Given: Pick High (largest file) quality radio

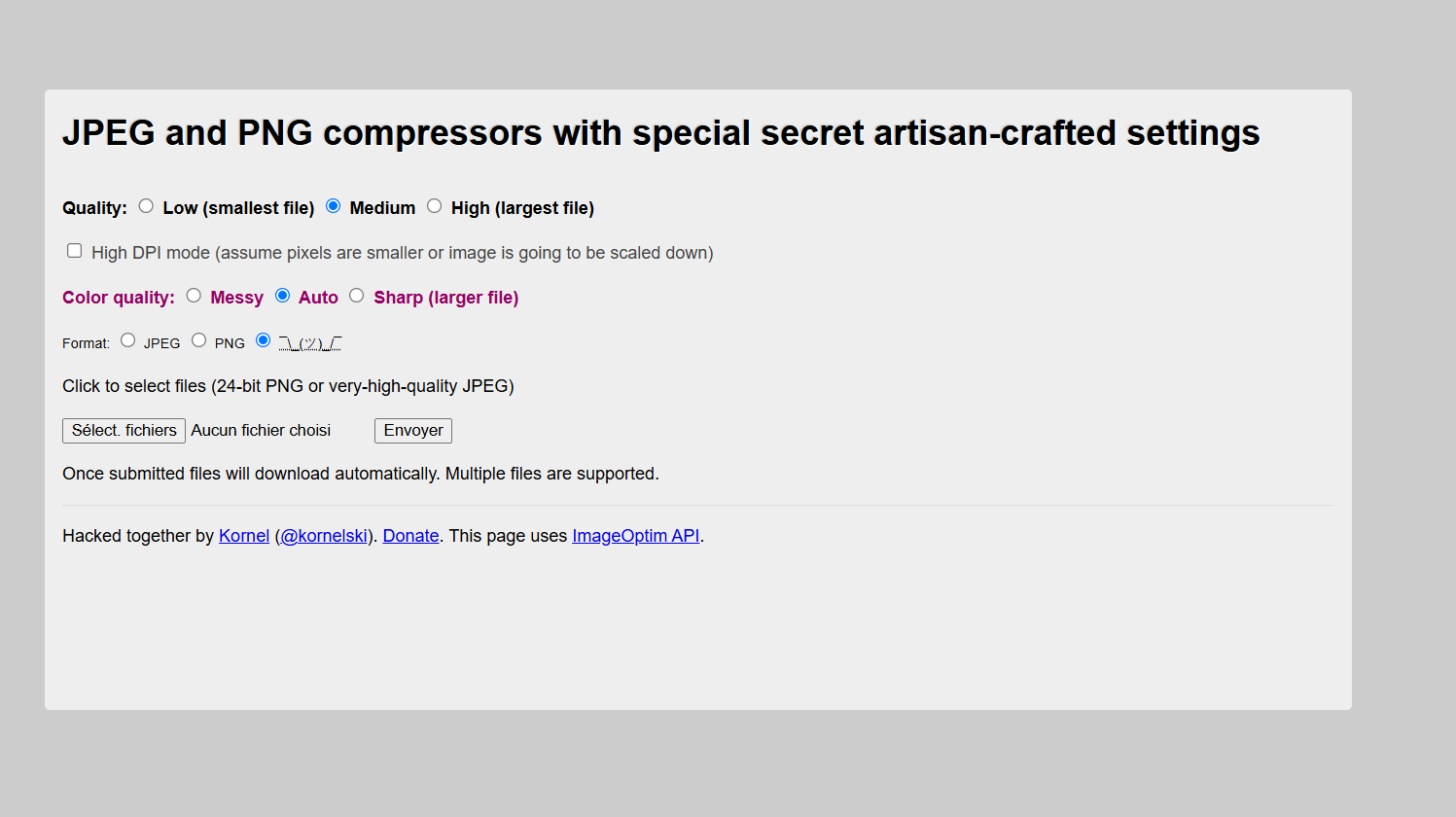Looking at the screenshot, I should [x=435, y=206].
